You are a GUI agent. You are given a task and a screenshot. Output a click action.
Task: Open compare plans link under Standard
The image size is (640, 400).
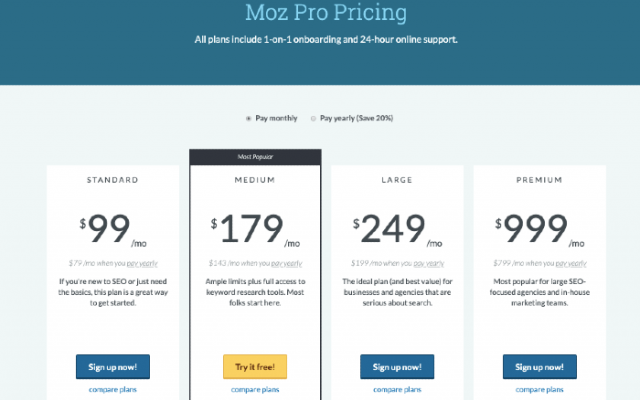[x=113, y=389]
